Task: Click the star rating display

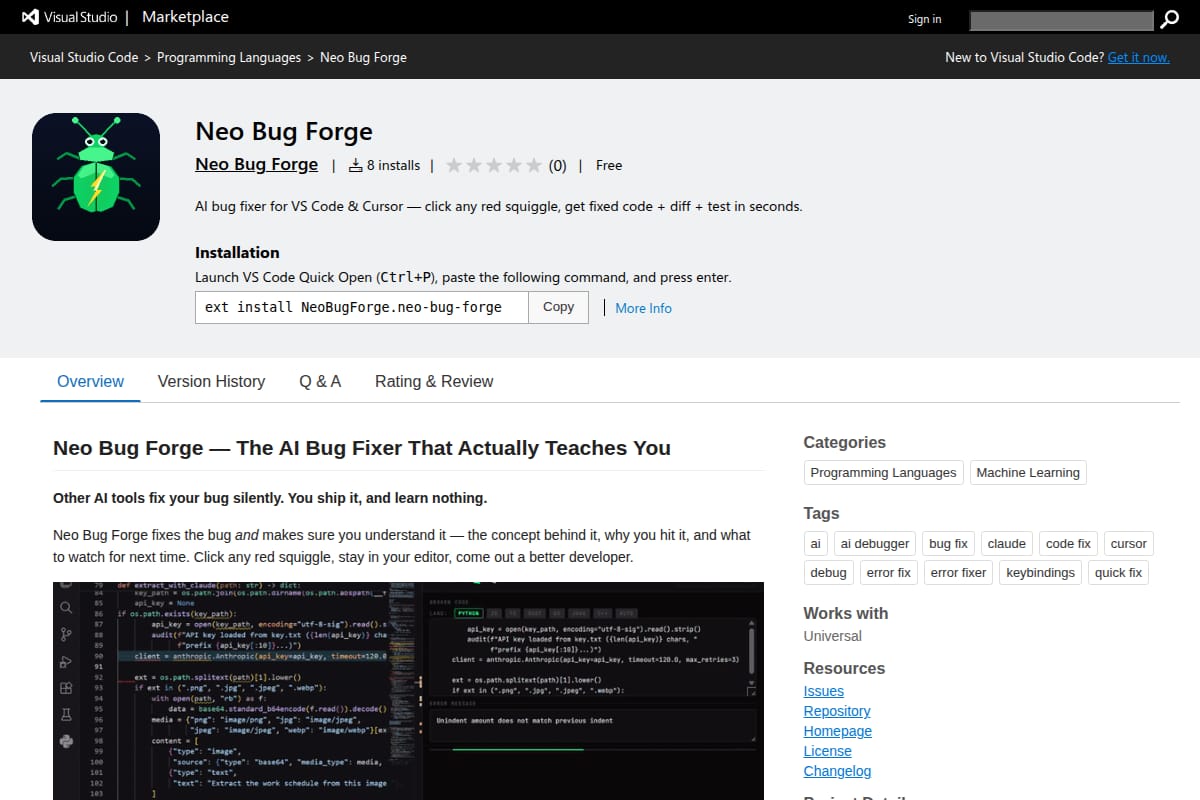Action: click(494, 166)
